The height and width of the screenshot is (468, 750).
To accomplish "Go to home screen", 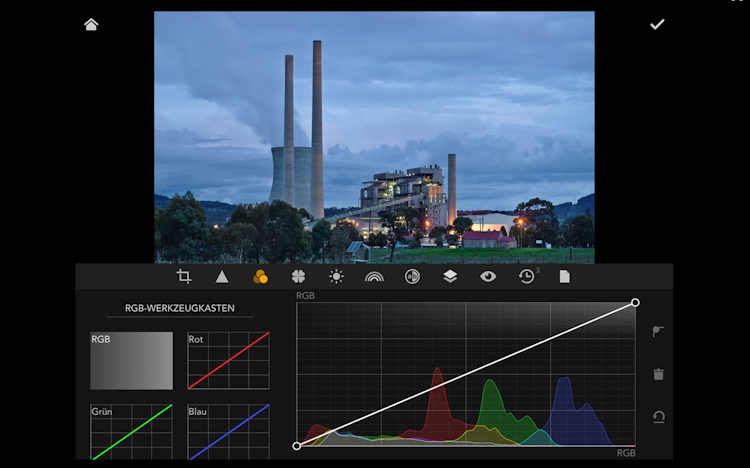I will pyautogui.click(x=91, y=24).
